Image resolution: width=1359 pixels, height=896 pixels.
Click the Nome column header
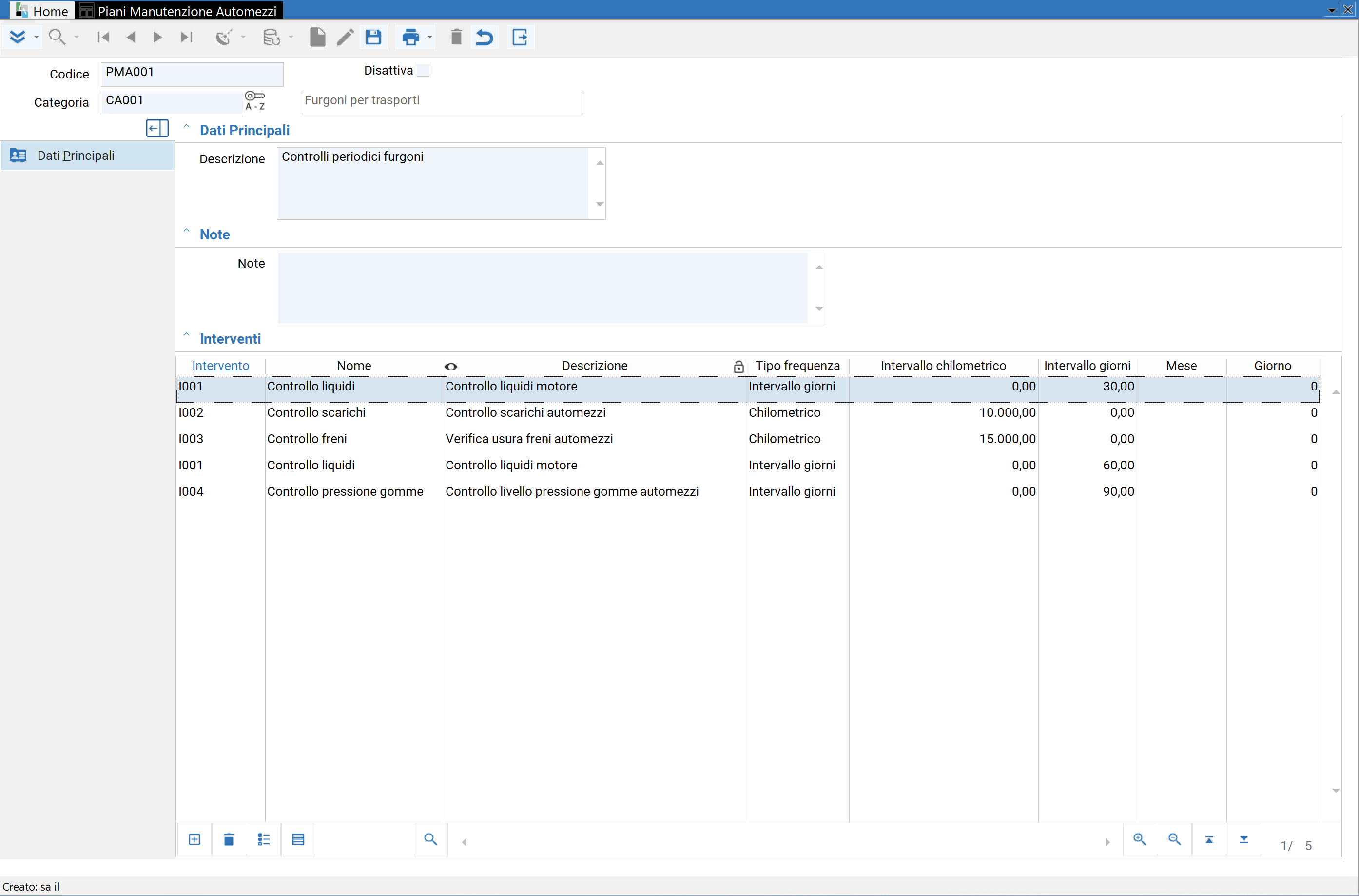pyautogui.click(x=354, y=366)
